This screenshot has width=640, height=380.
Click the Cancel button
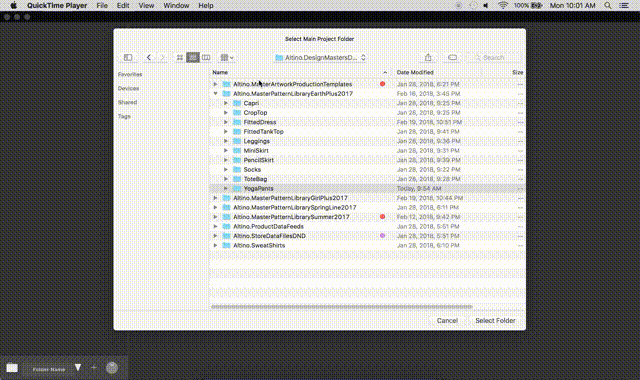coord(447,320)
